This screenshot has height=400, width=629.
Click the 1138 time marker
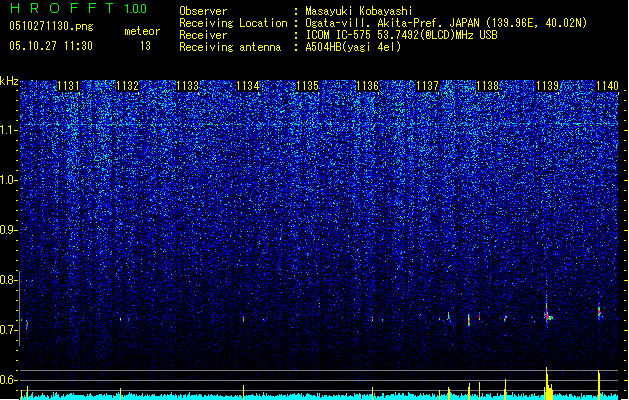point(487,86)
